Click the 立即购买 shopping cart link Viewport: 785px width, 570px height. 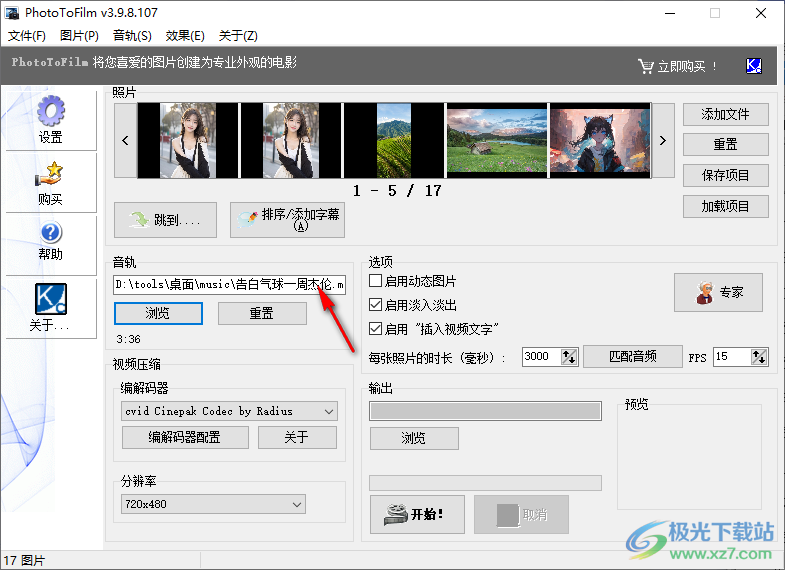677,66
